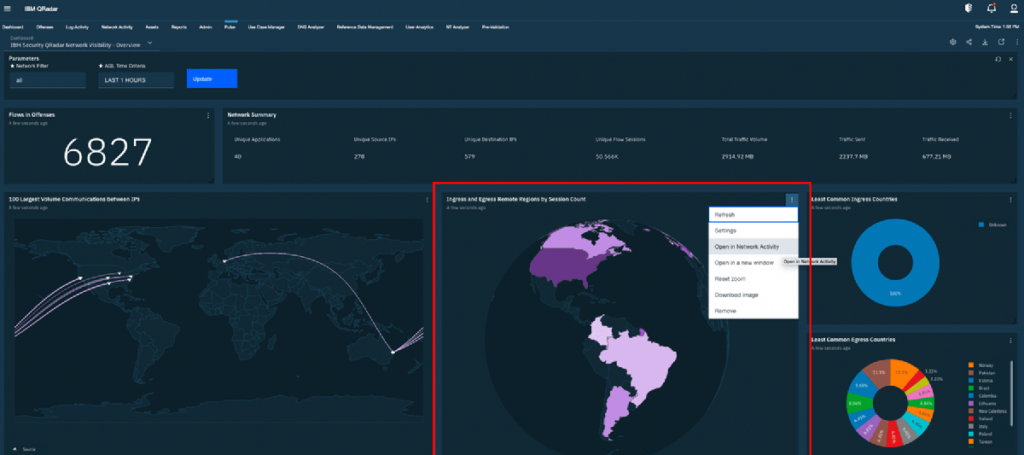The height and width of the screenshot is (455, 1024).
Task: Select Open in Network Activity menu item
Action: pos(753,247)
